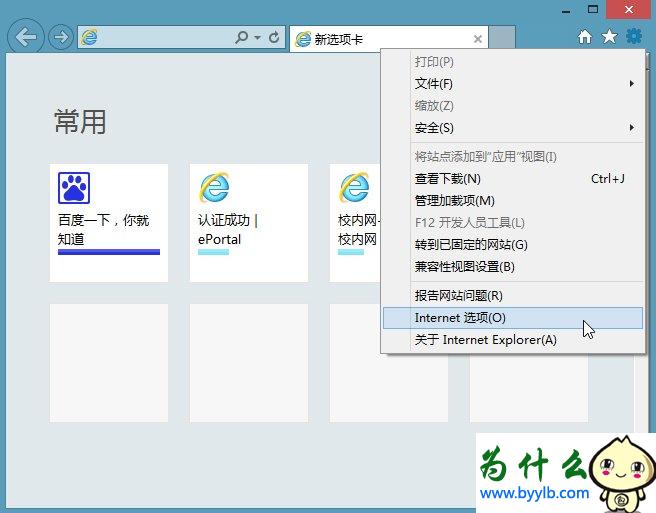The image size is (656, 513).
Task: Click the empty first tile in second row
Action: pos(109,363)
